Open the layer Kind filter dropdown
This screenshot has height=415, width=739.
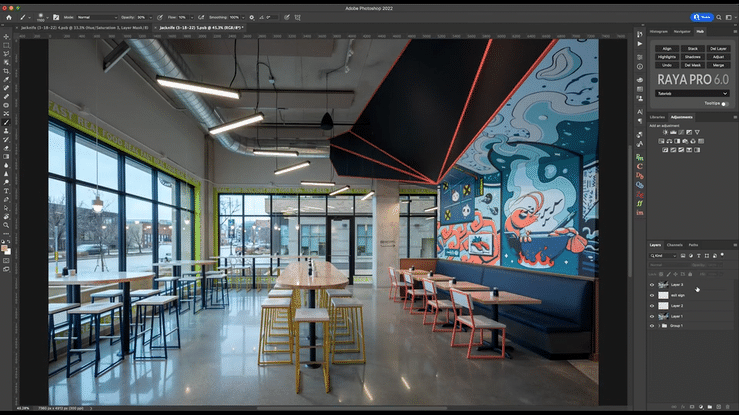(663, 256)
